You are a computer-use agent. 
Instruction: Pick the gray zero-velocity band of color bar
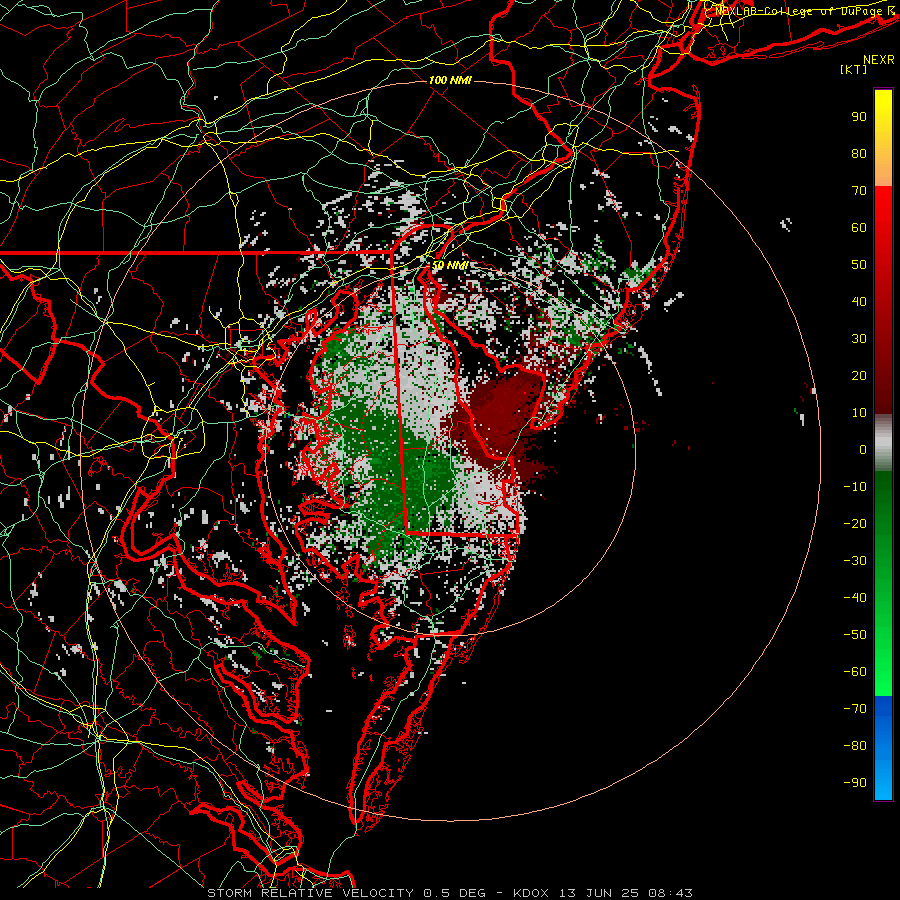[883, 443]
